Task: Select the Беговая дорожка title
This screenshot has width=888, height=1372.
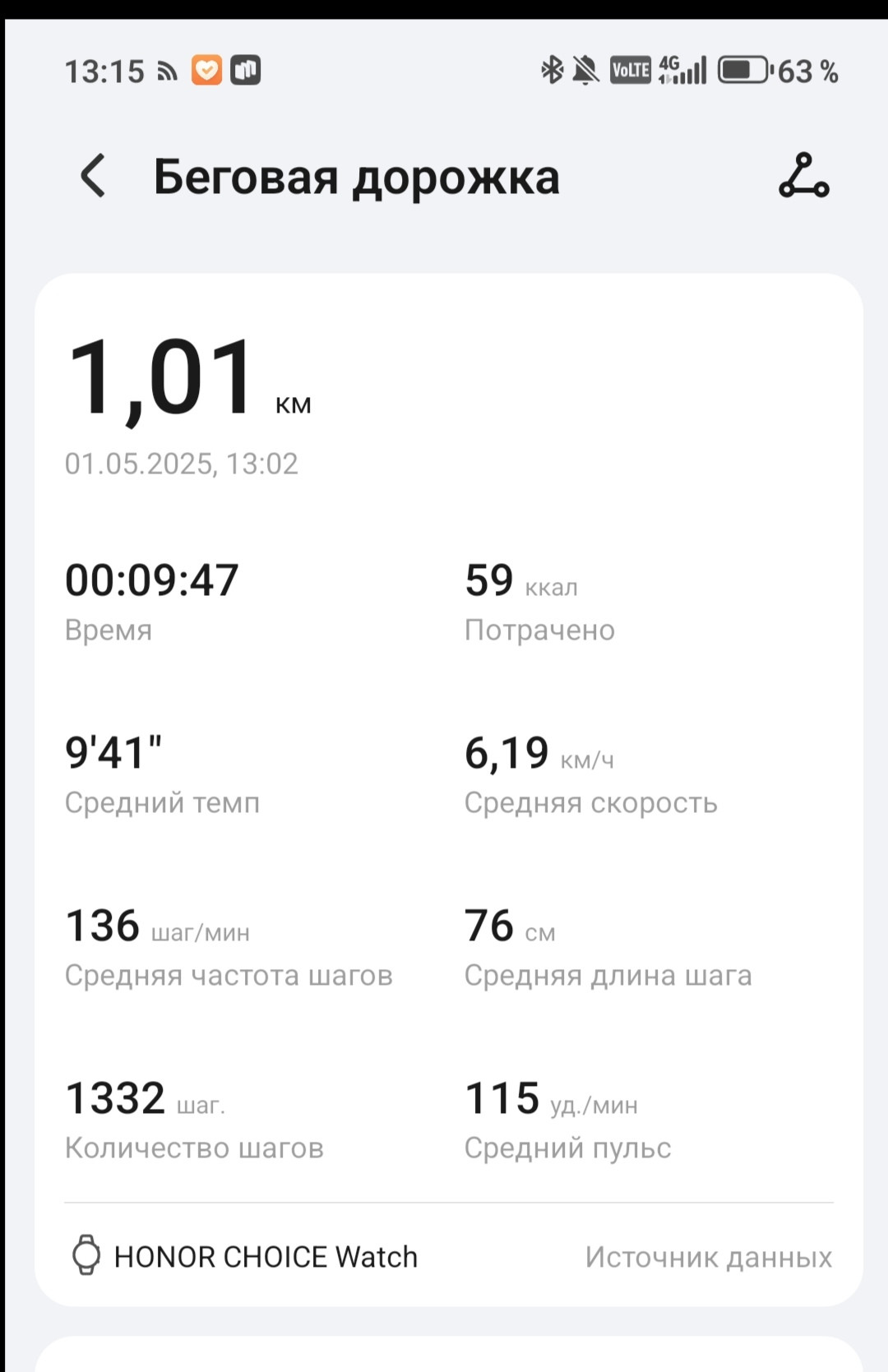Action: (x=356, y=178)
